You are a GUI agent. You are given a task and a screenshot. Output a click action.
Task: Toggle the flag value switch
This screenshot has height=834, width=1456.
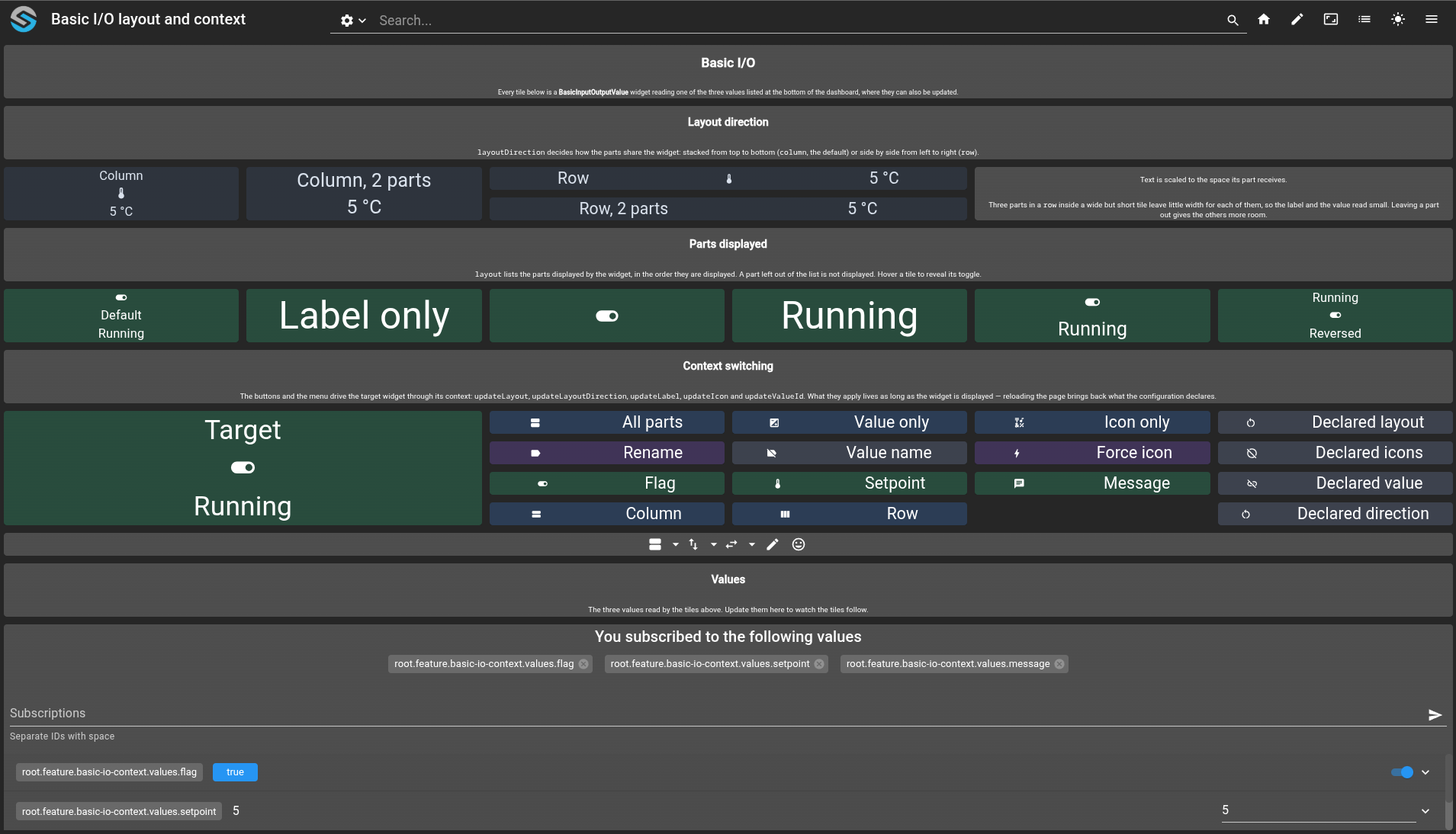pos(1402,772)
